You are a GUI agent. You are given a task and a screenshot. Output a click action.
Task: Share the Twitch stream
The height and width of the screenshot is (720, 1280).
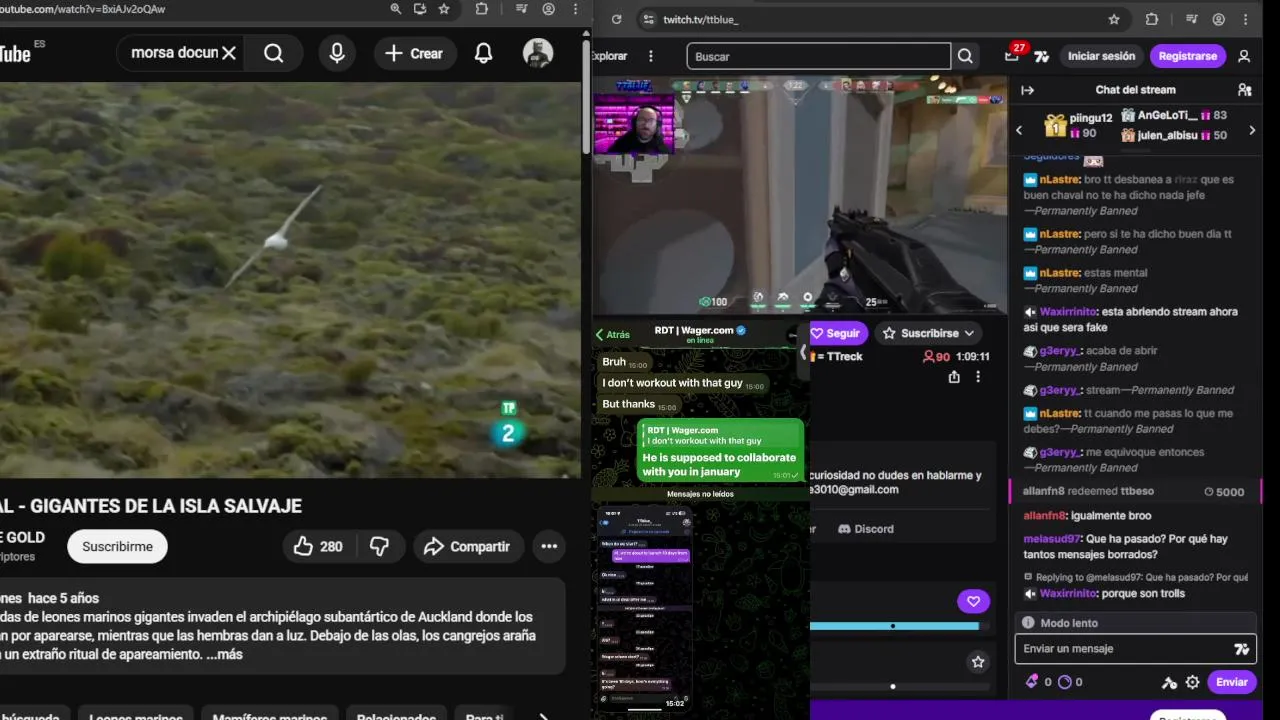[954, 377]
